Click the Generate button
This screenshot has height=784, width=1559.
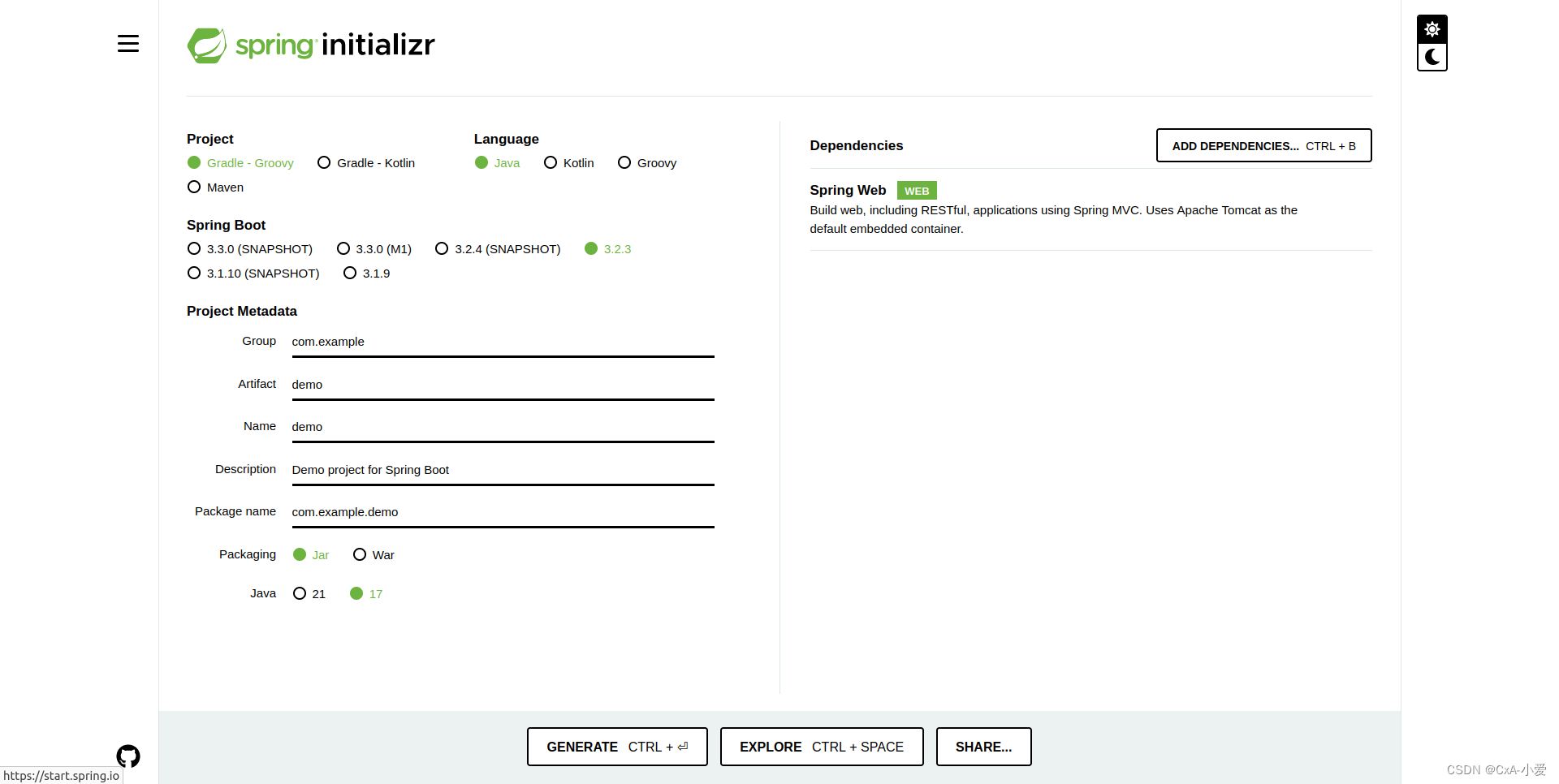617,747
